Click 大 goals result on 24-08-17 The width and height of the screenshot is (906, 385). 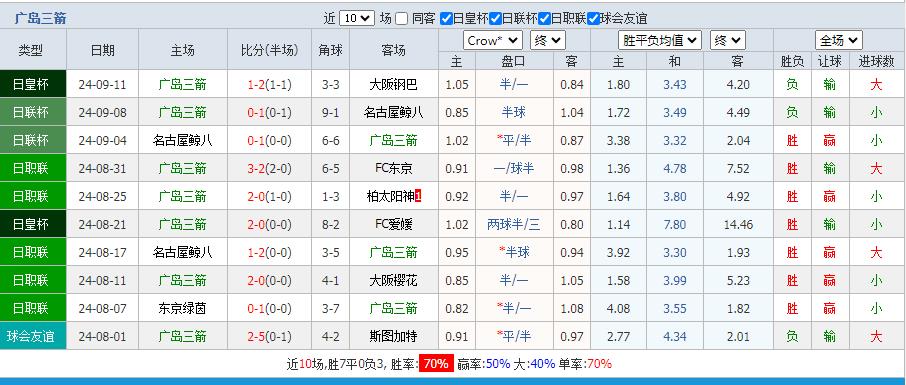coord(877,253)
